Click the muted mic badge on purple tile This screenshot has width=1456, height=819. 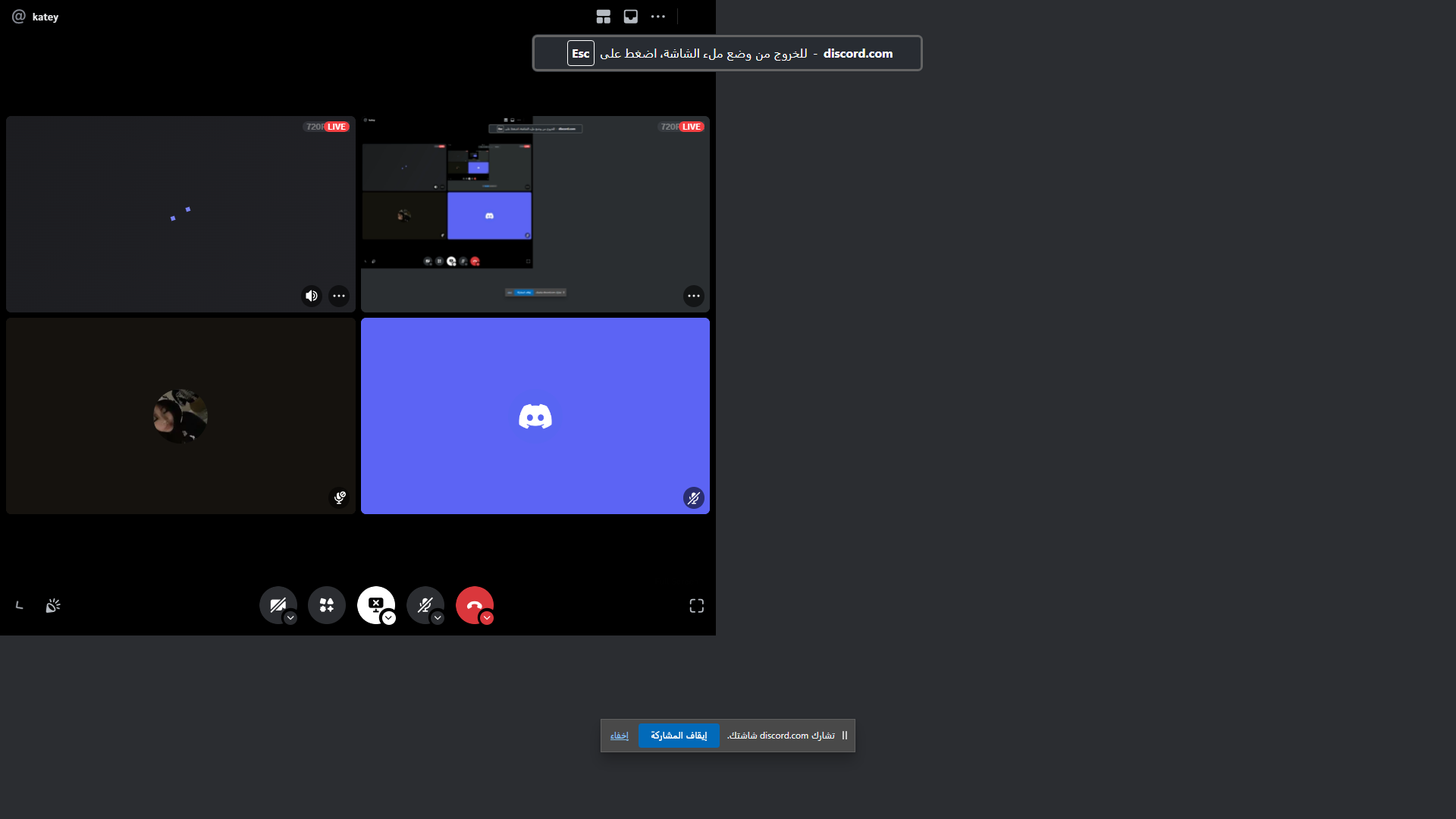coord(694,497)
